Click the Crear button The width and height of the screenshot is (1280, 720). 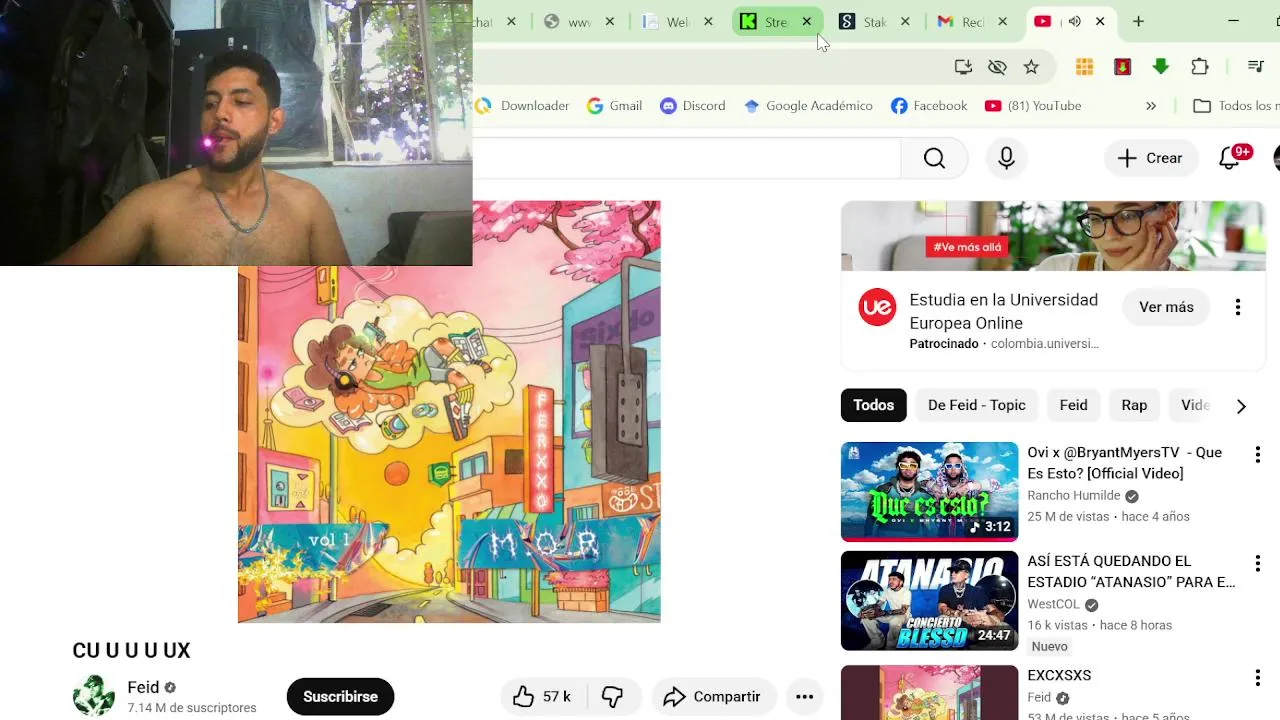(1151, 158)
